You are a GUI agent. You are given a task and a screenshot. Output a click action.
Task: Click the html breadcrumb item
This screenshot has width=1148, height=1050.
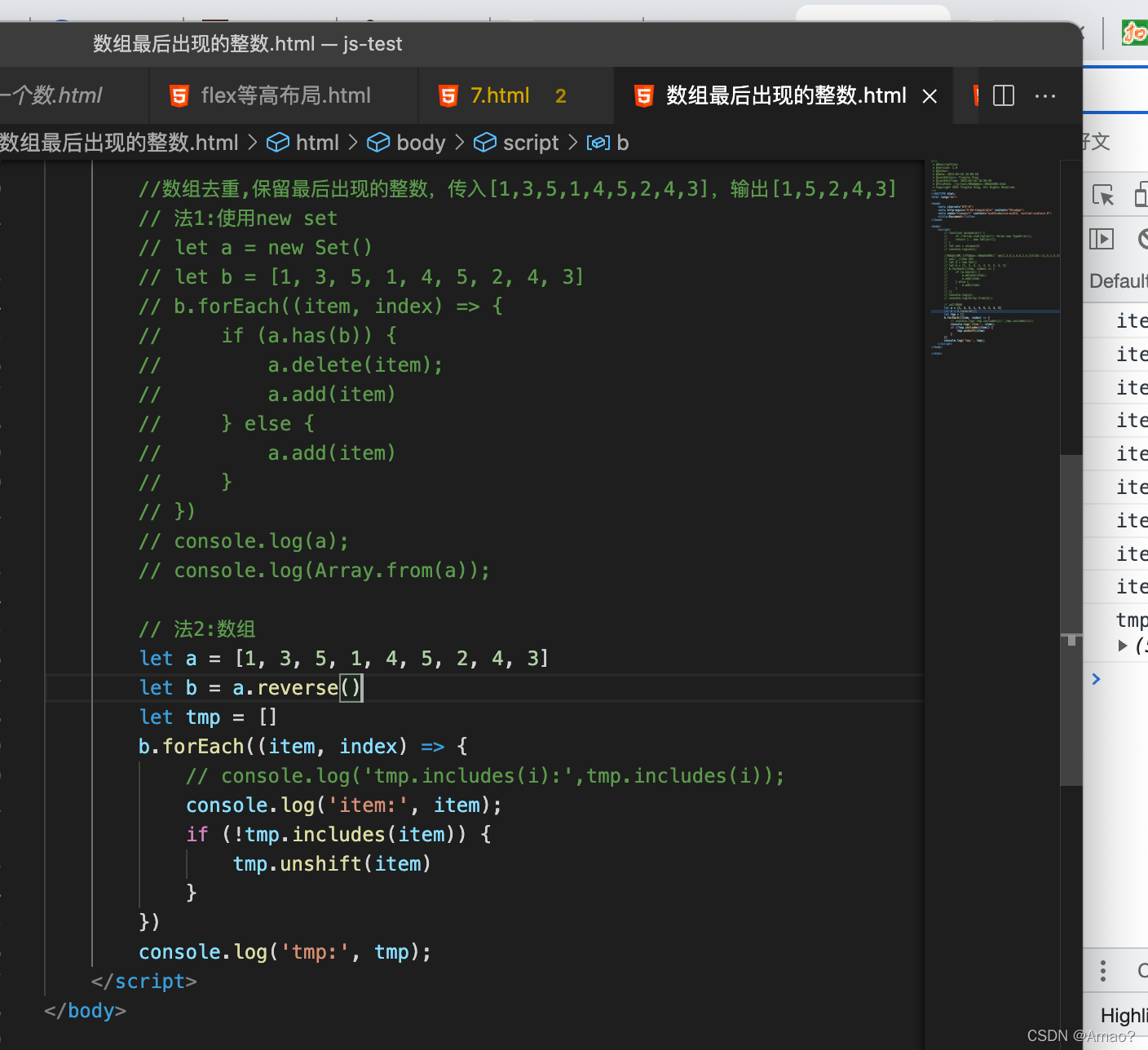[x=303, y=143]
